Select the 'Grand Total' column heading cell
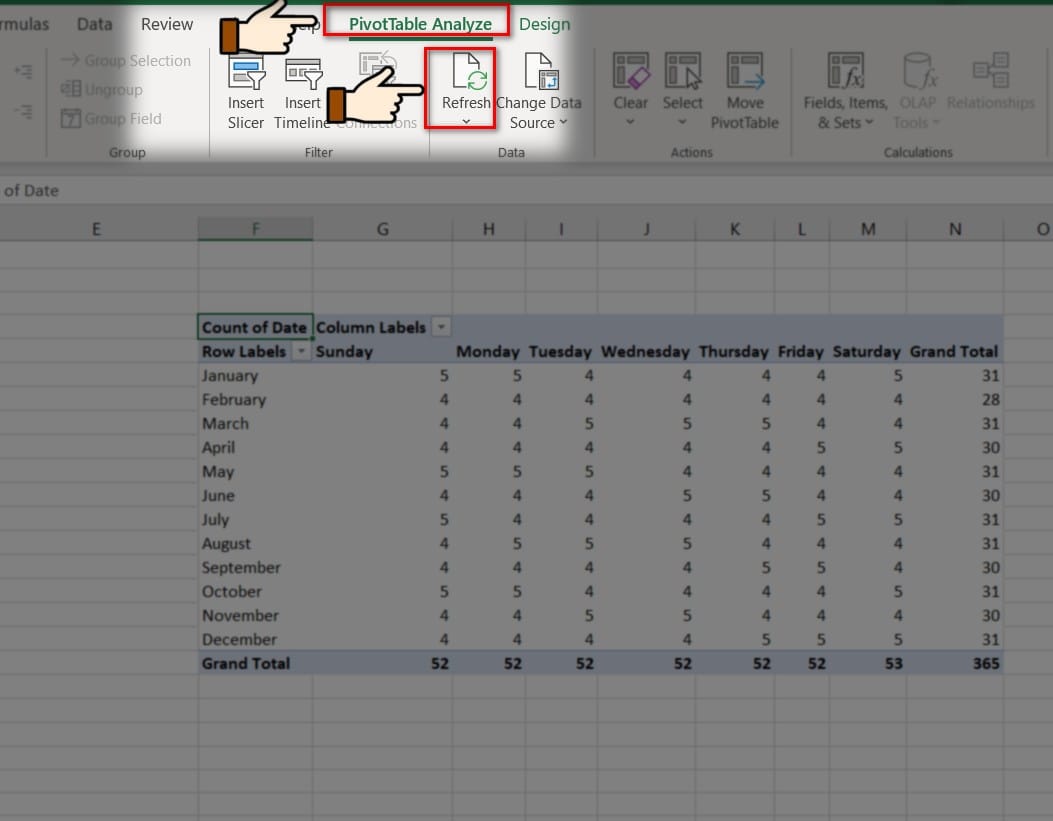 point(954,351)
